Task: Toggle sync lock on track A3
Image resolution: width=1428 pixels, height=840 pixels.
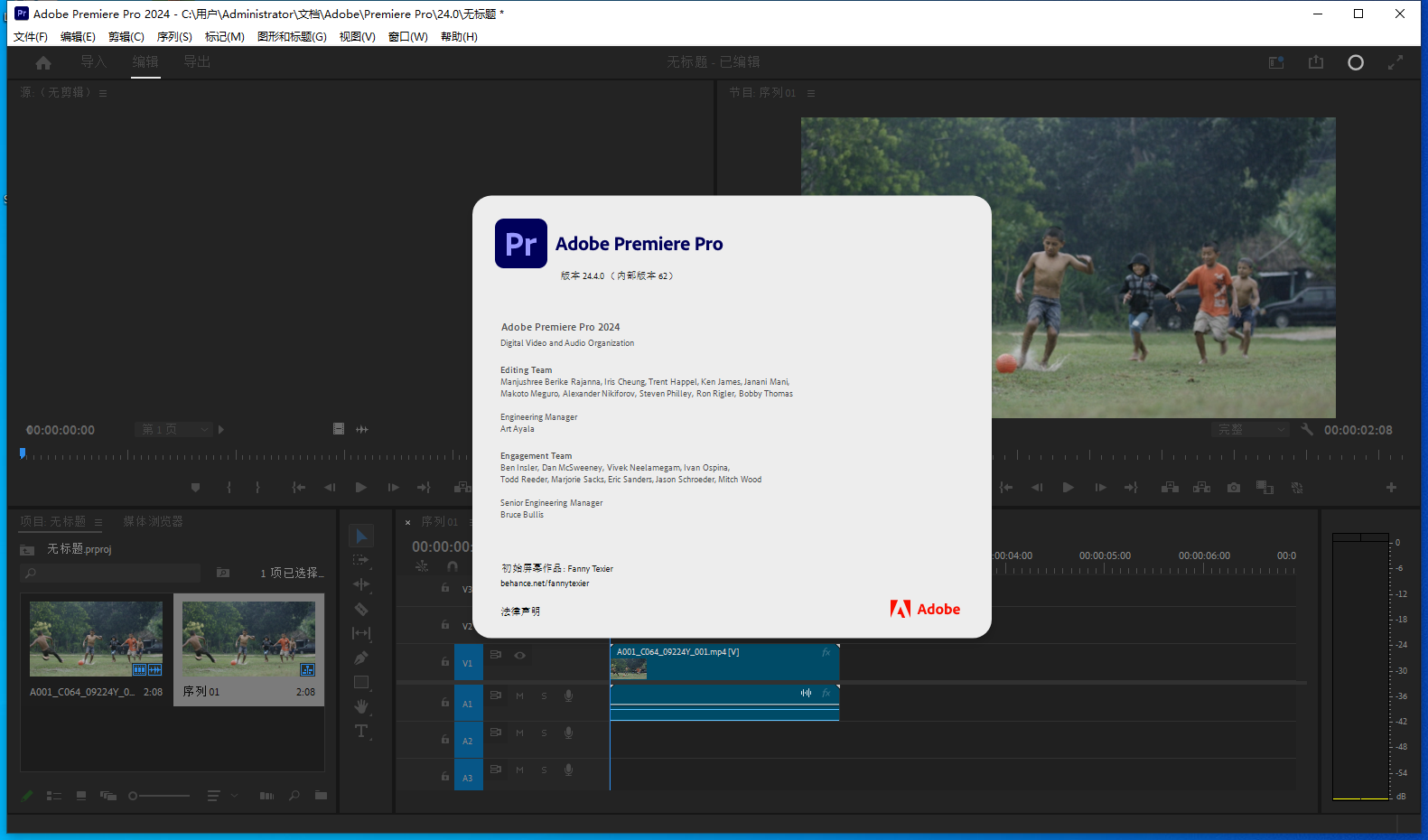Action: coord(496,770)
